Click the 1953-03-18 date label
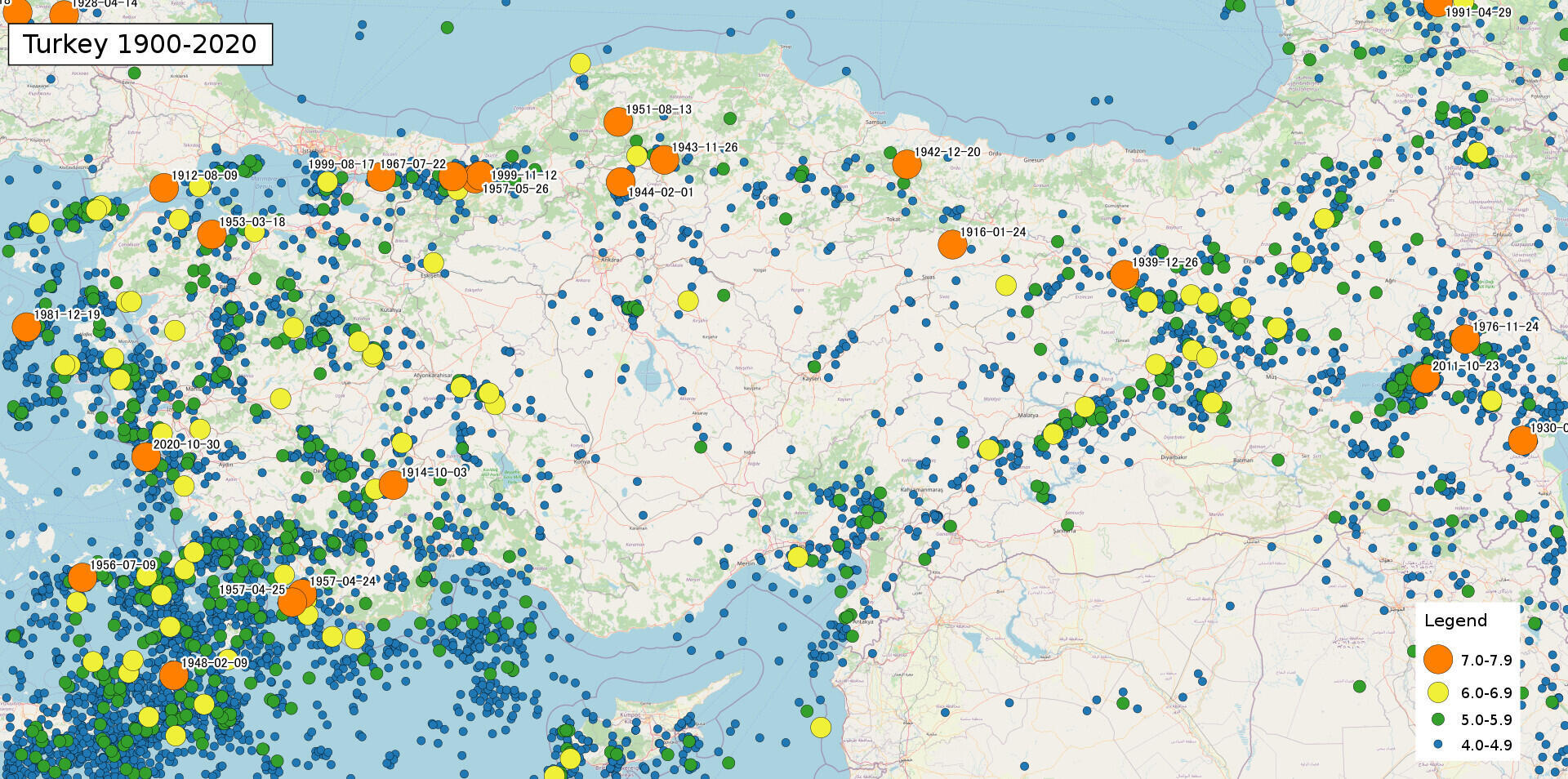The image size is (1568, 779). point(254,221)
